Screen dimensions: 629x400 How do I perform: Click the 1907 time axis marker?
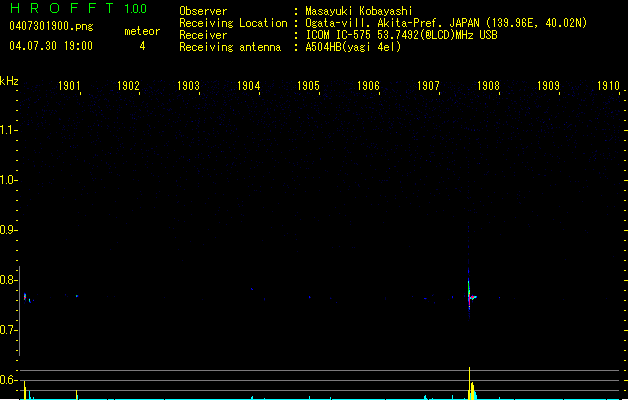428,86
